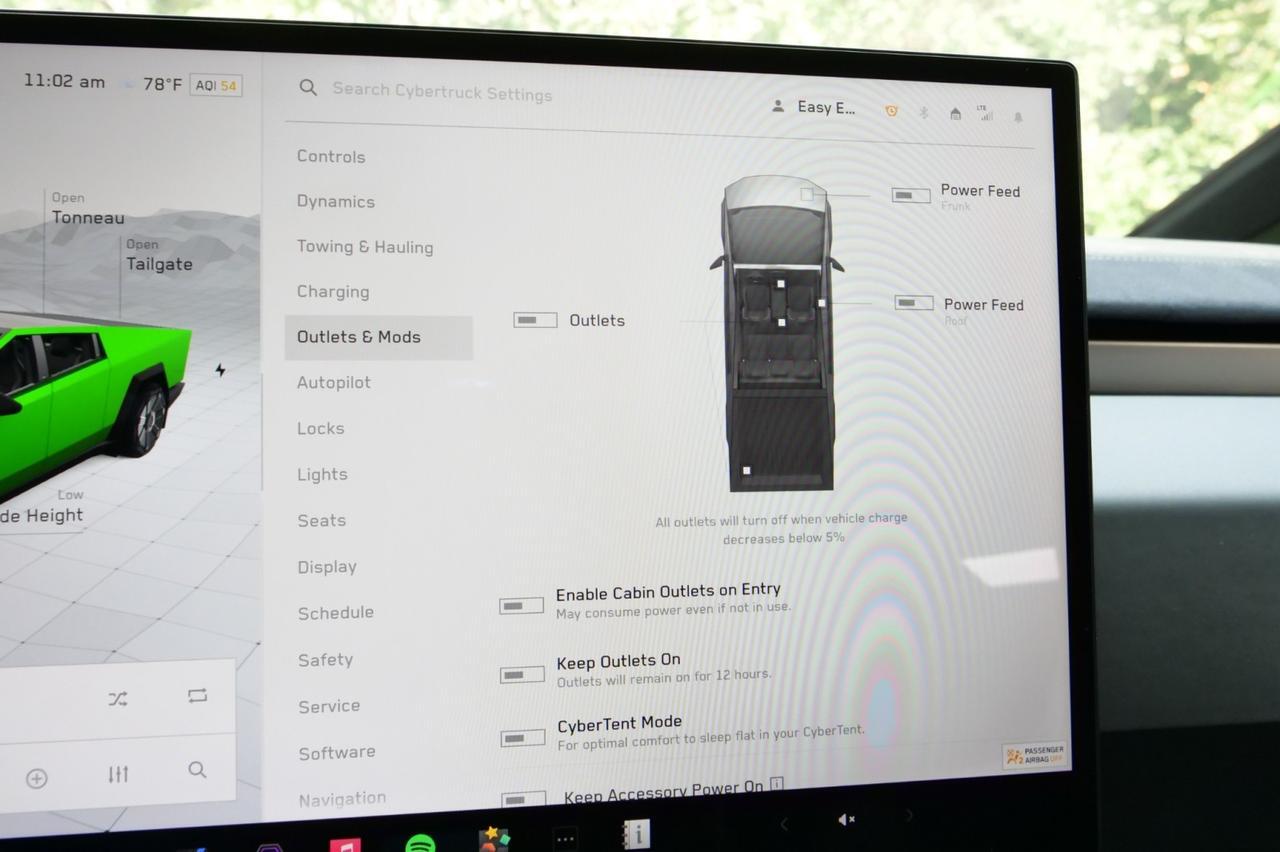
Task: Launch the Spotify app
Action: click(x=420, y=844)
